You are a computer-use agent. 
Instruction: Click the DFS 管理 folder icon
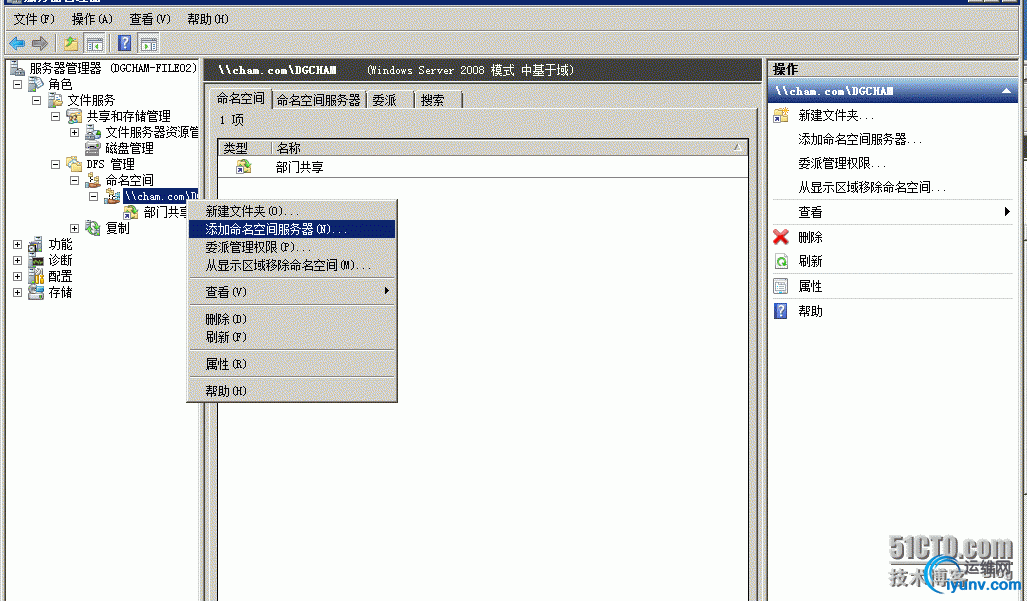(75, 164)
